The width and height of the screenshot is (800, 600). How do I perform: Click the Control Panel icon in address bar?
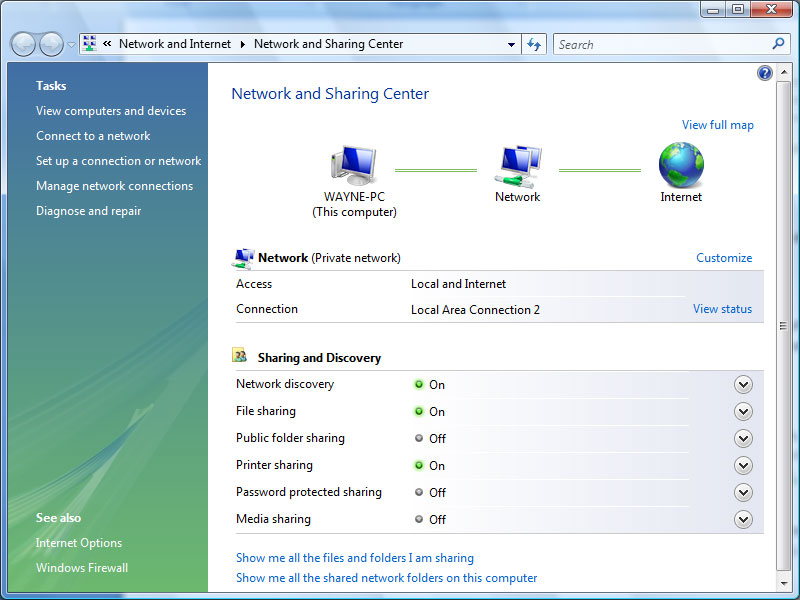point(90,43)
